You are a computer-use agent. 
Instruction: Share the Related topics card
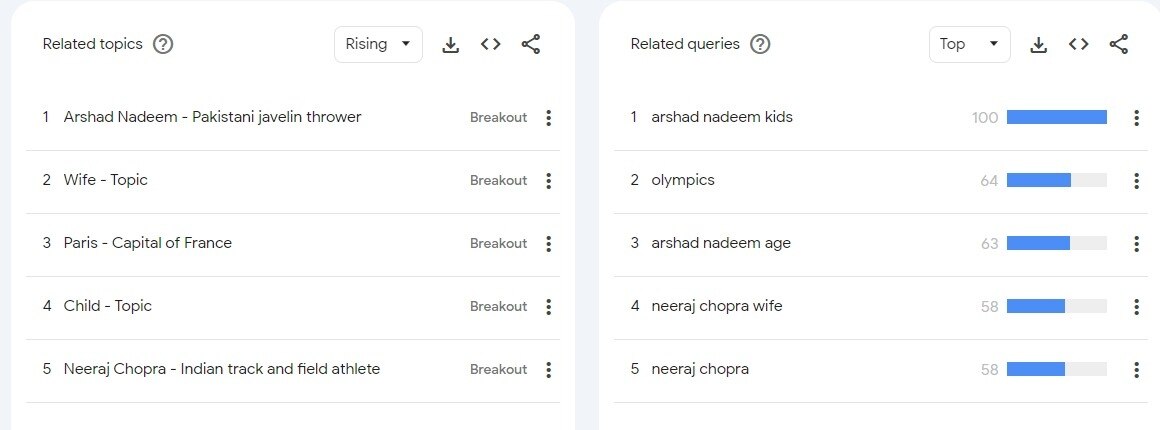point(531,44)
